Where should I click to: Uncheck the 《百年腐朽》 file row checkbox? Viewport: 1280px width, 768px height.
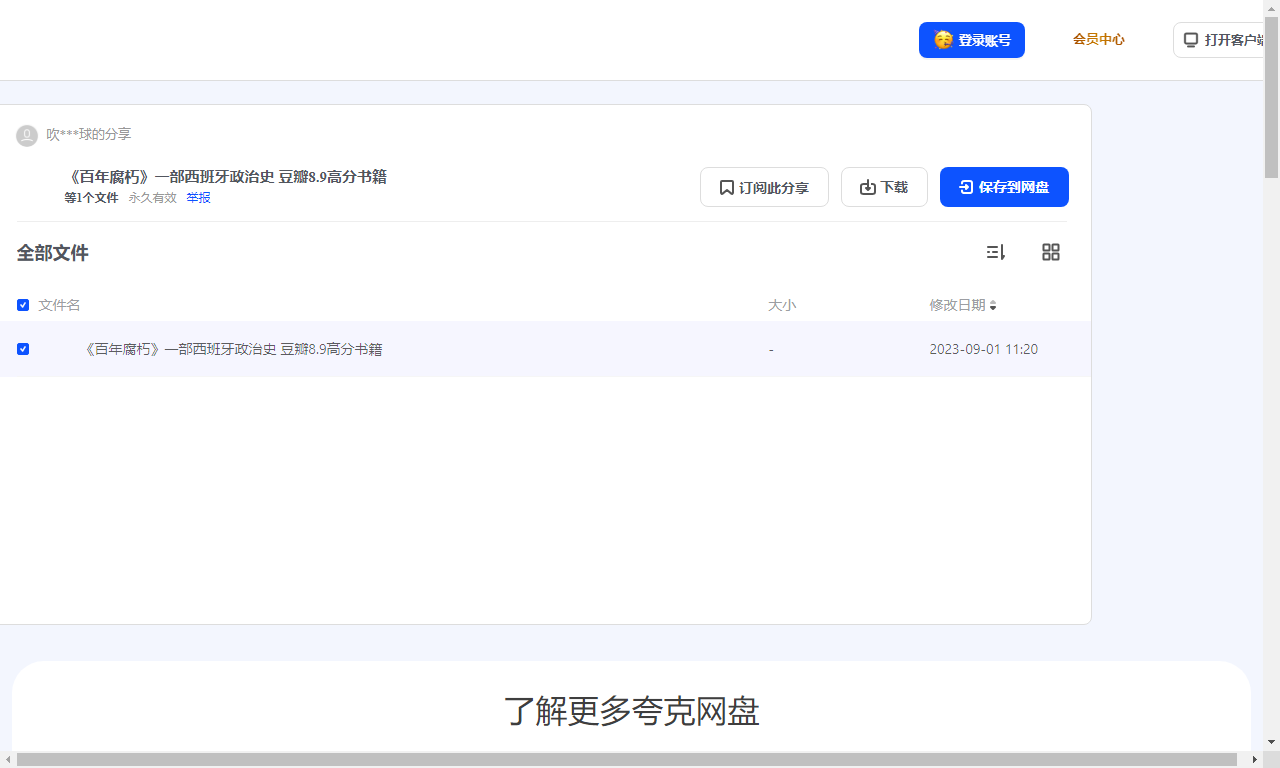click(x=23, y=349)
